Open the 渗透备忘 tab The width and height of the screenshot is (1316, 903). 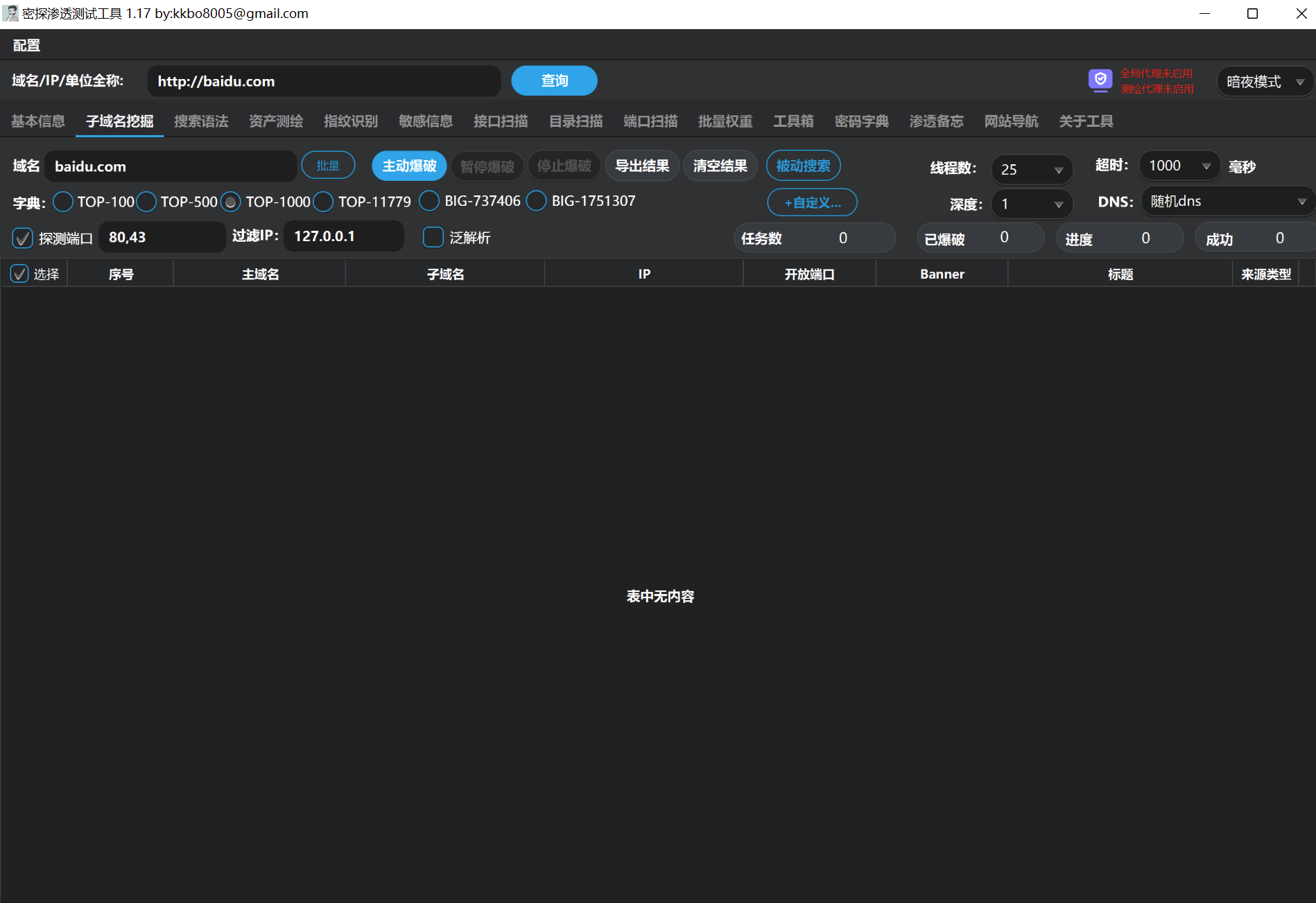click(936, 121)
